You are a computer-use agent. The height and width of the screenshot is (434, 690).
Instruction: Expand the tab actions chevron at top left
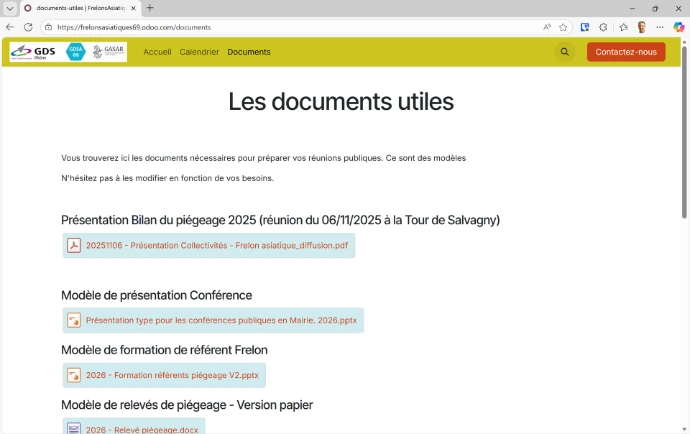point(10,8)
